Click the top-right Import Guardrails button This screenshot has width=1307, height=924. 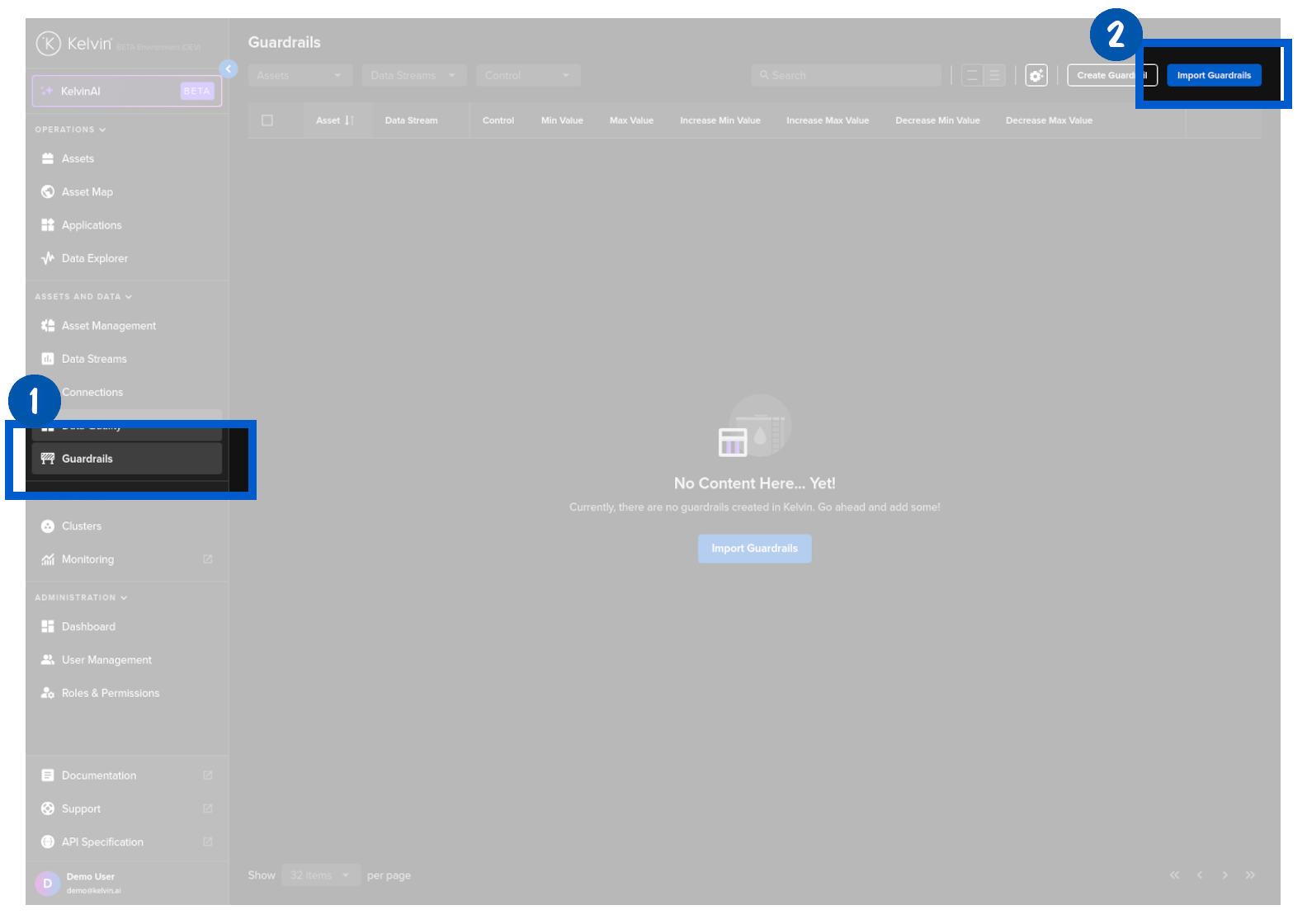[x=1214, y=75]
